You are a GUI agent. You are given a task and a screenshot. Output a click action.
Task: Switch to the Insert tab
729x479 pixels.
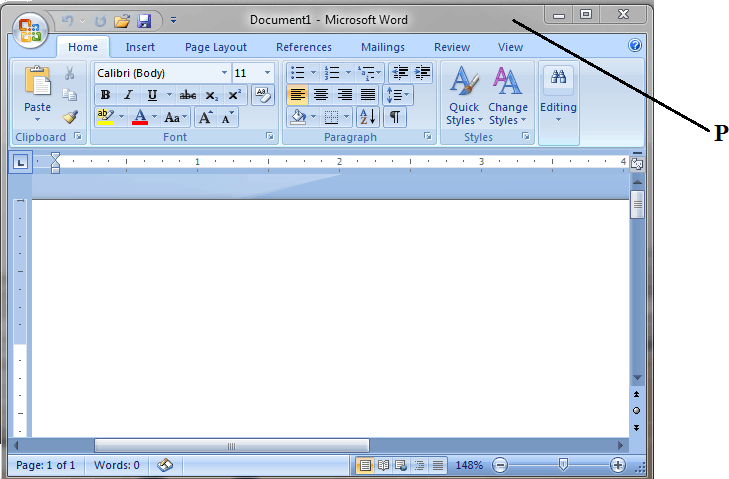(x=140, y=47)
